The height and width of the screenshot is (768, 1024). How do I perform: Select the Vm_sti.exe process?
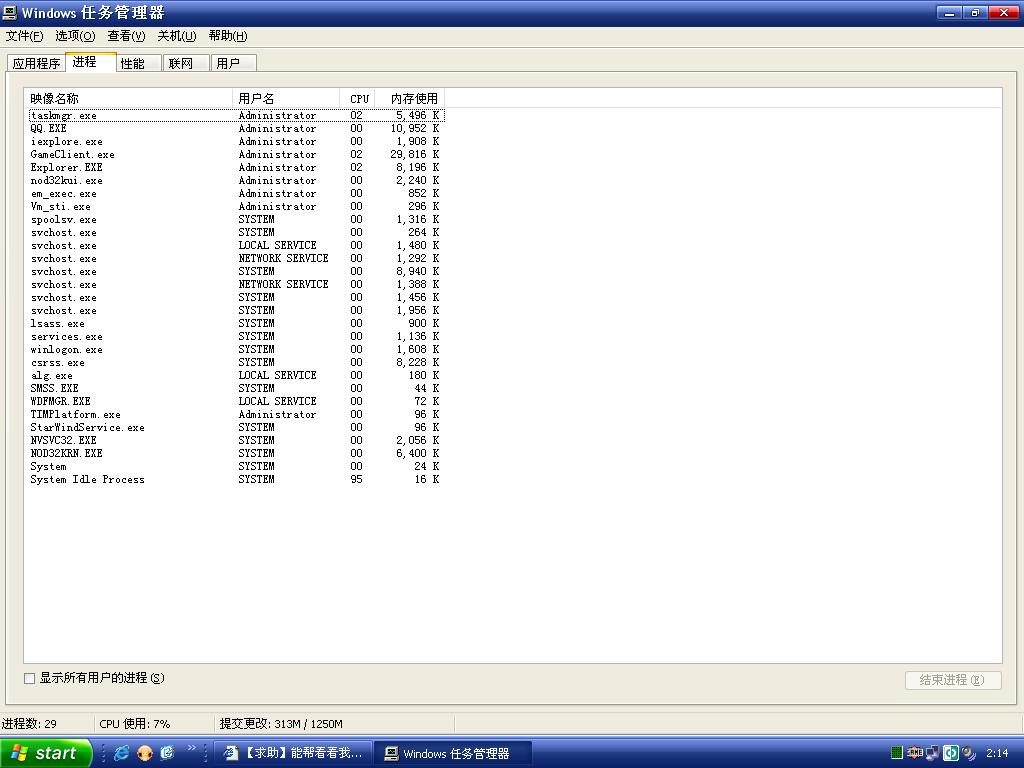236,207
